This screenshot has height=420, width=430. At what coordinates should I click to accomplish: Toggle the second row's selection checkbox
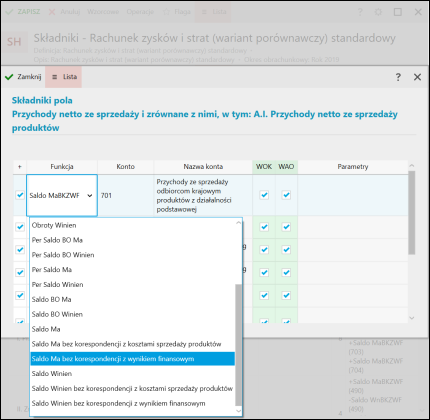[20, 227]
